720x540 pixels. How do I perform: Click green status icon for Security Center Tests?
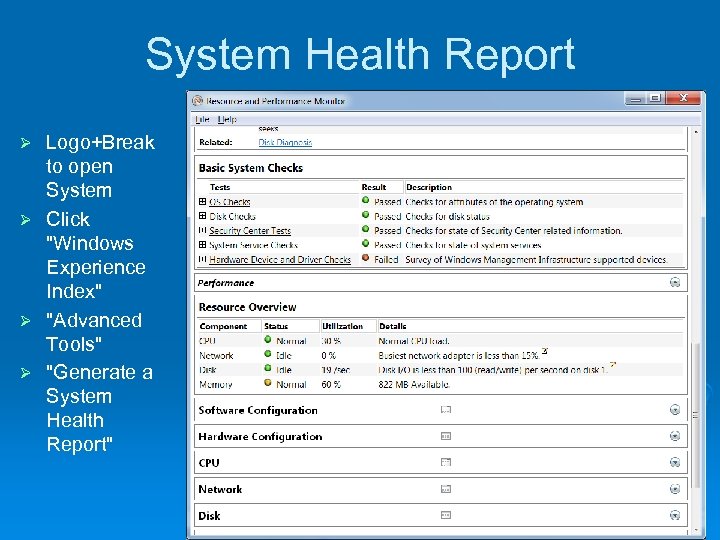pos(366,229)
